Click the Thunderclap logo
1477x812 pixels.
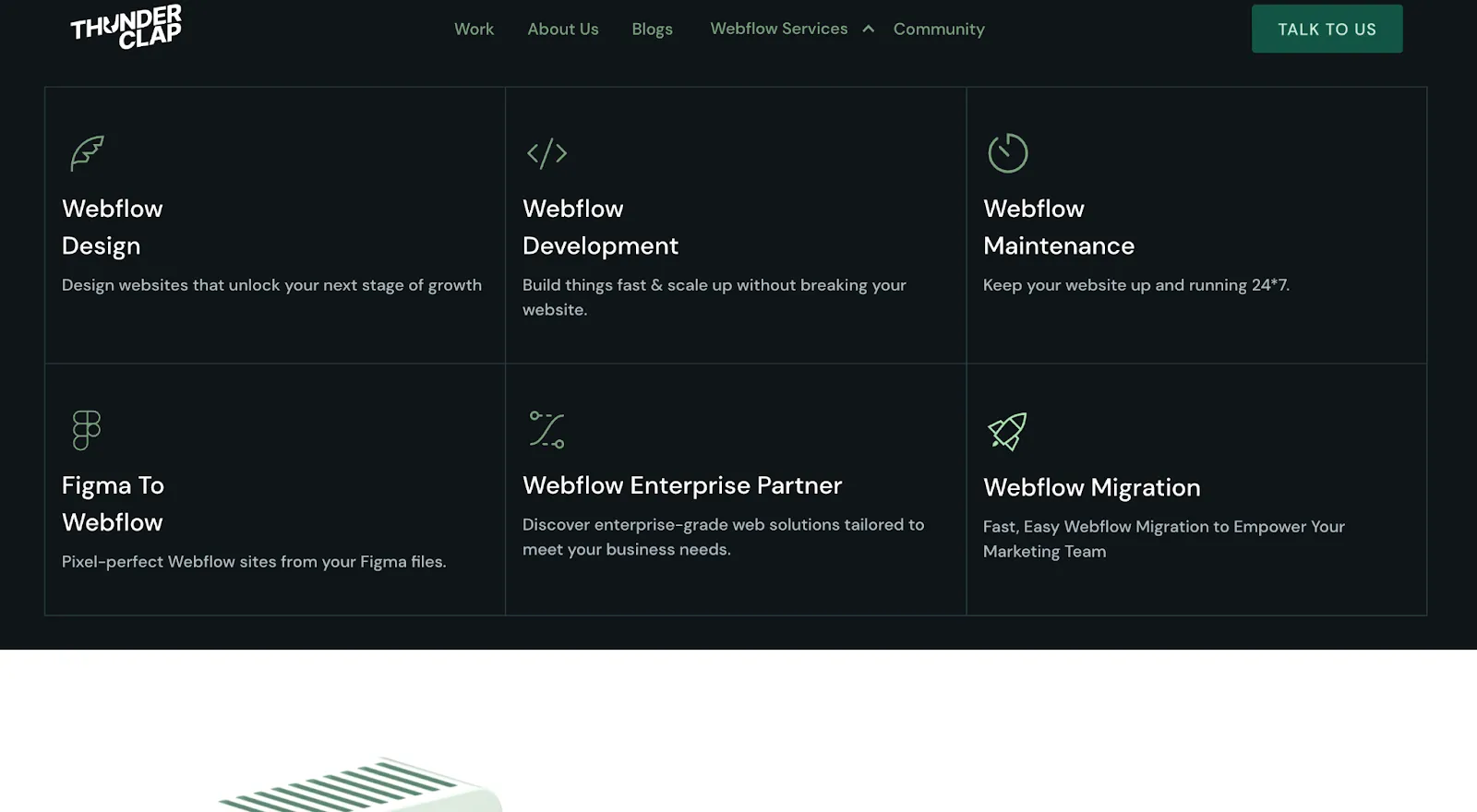coord(126,27)
